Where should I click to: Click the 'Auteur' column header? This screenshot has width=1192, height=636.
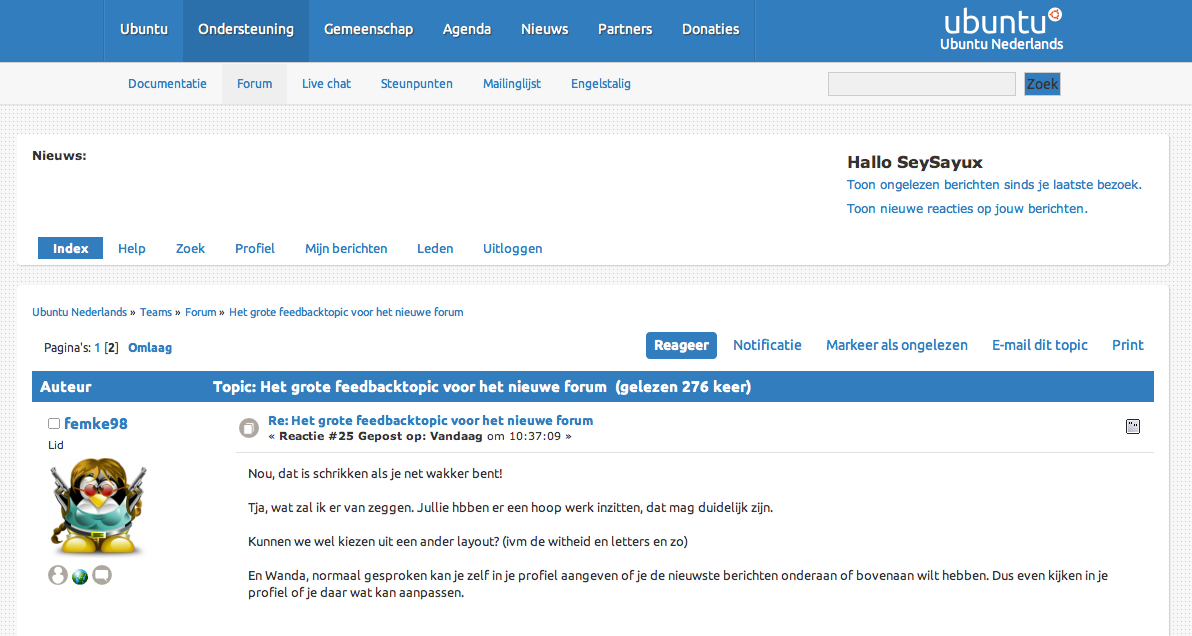click(x=65, y=387)
